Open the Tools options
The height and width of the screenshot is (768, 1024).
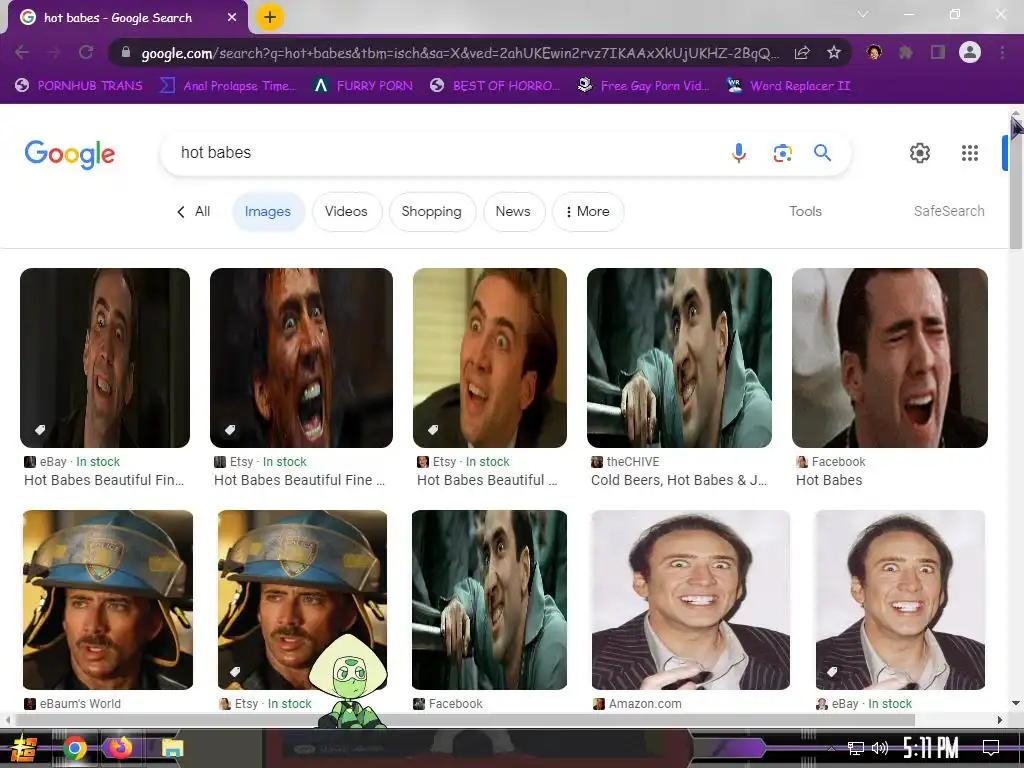(x=805, y=212)
